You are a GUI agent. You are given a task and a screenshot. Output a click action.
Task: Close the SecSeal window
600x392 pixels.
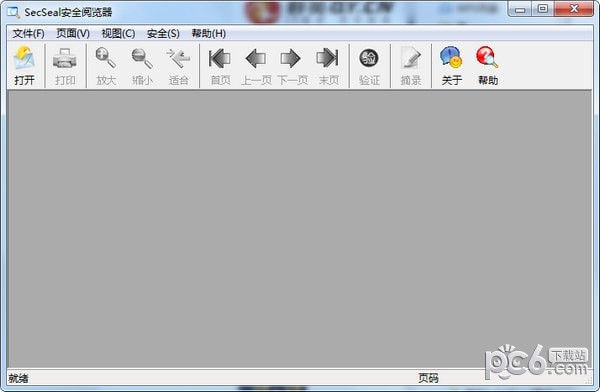(x=574, y=9)
